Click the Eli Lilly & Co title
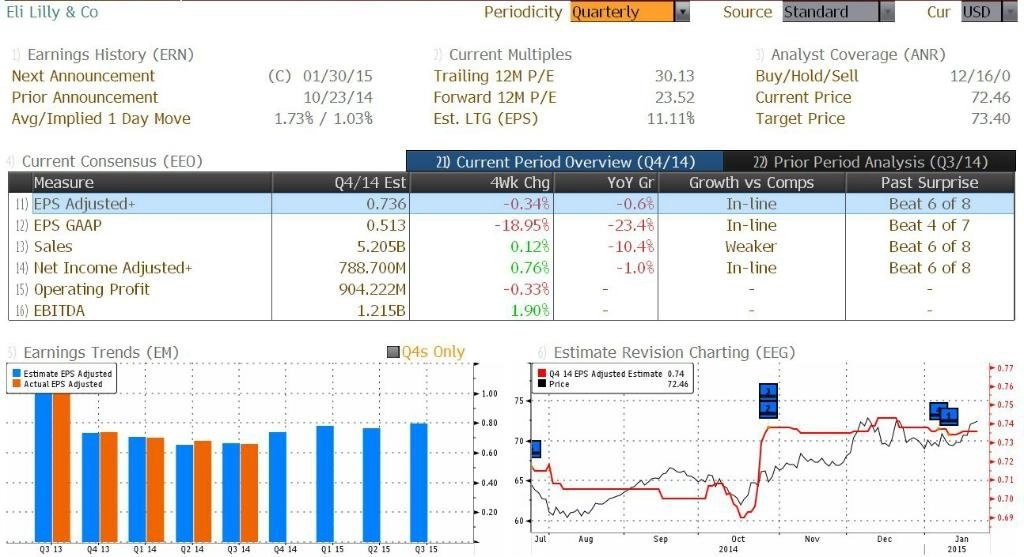Screen dimensions: 1024x557 coord(52,12)
